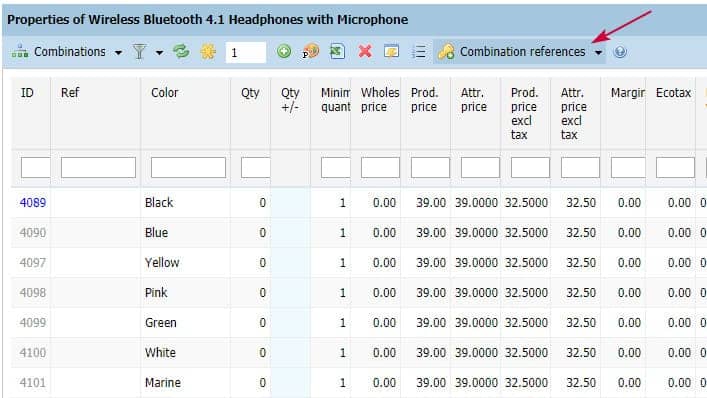Screen dimensions: 707x398
Task: Click the Qty filter input box
Action: point(255,167)
